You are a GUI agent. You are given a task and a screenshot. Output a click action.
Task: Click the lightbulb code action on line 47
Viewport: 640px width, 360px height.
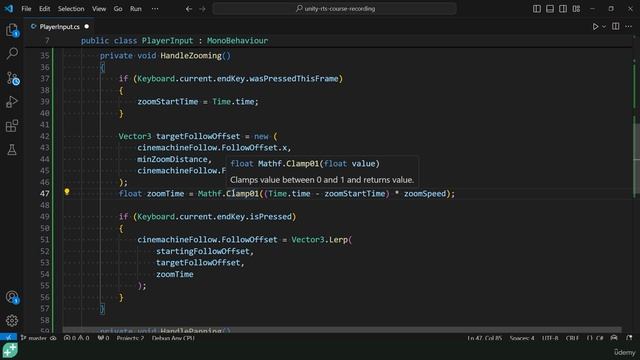pyautogui.click(x=67, y=191)
